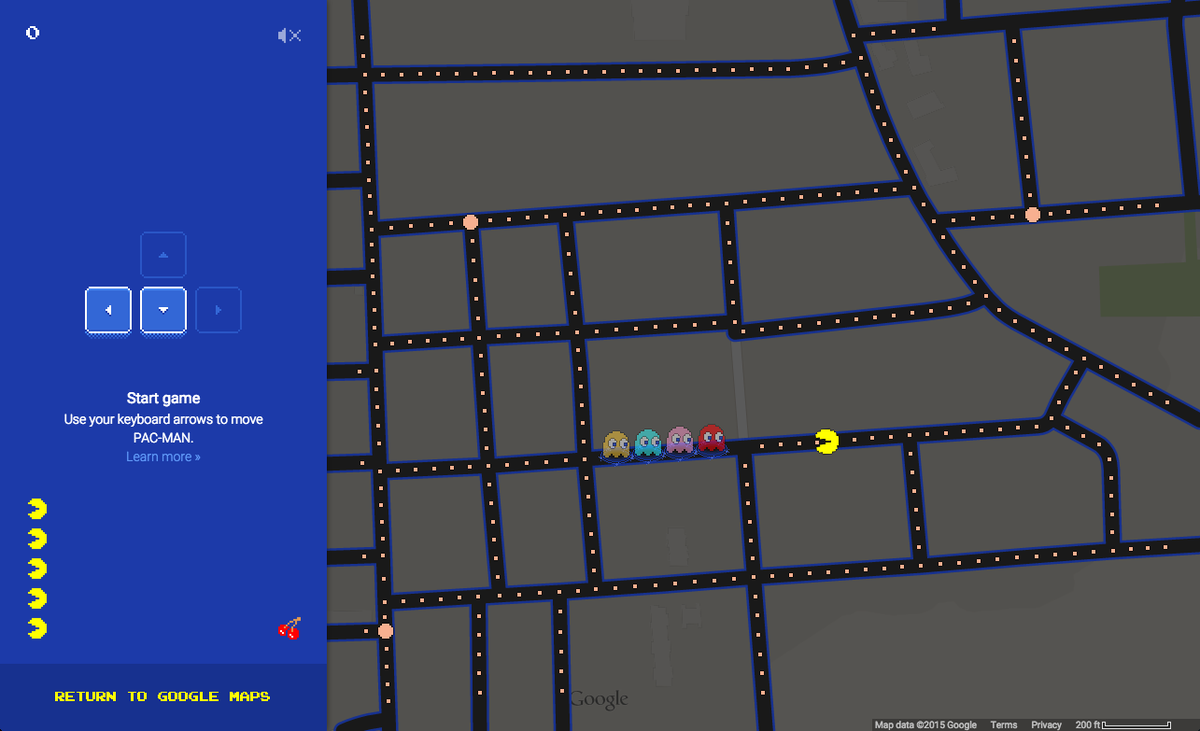Image resolution: width=1200 pixels, height=731 pixels.
Task: Click the 200 ft map scale
Action: (1123, 725)
